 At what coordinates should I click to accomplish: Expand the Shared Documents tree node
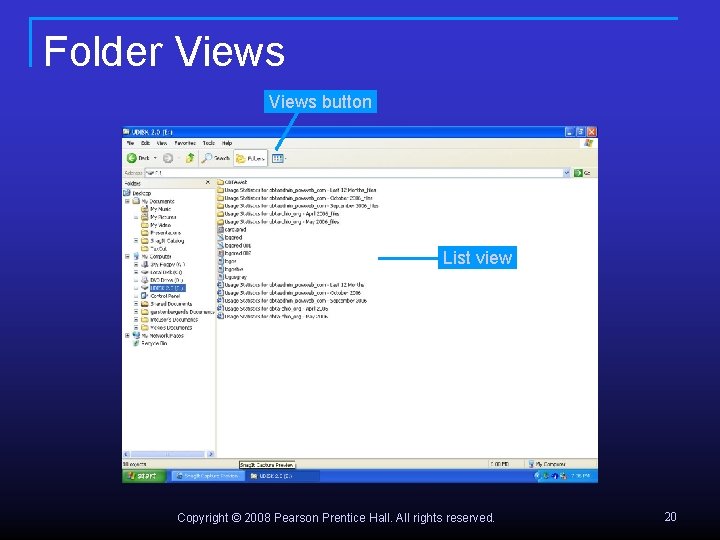(136, 304)
